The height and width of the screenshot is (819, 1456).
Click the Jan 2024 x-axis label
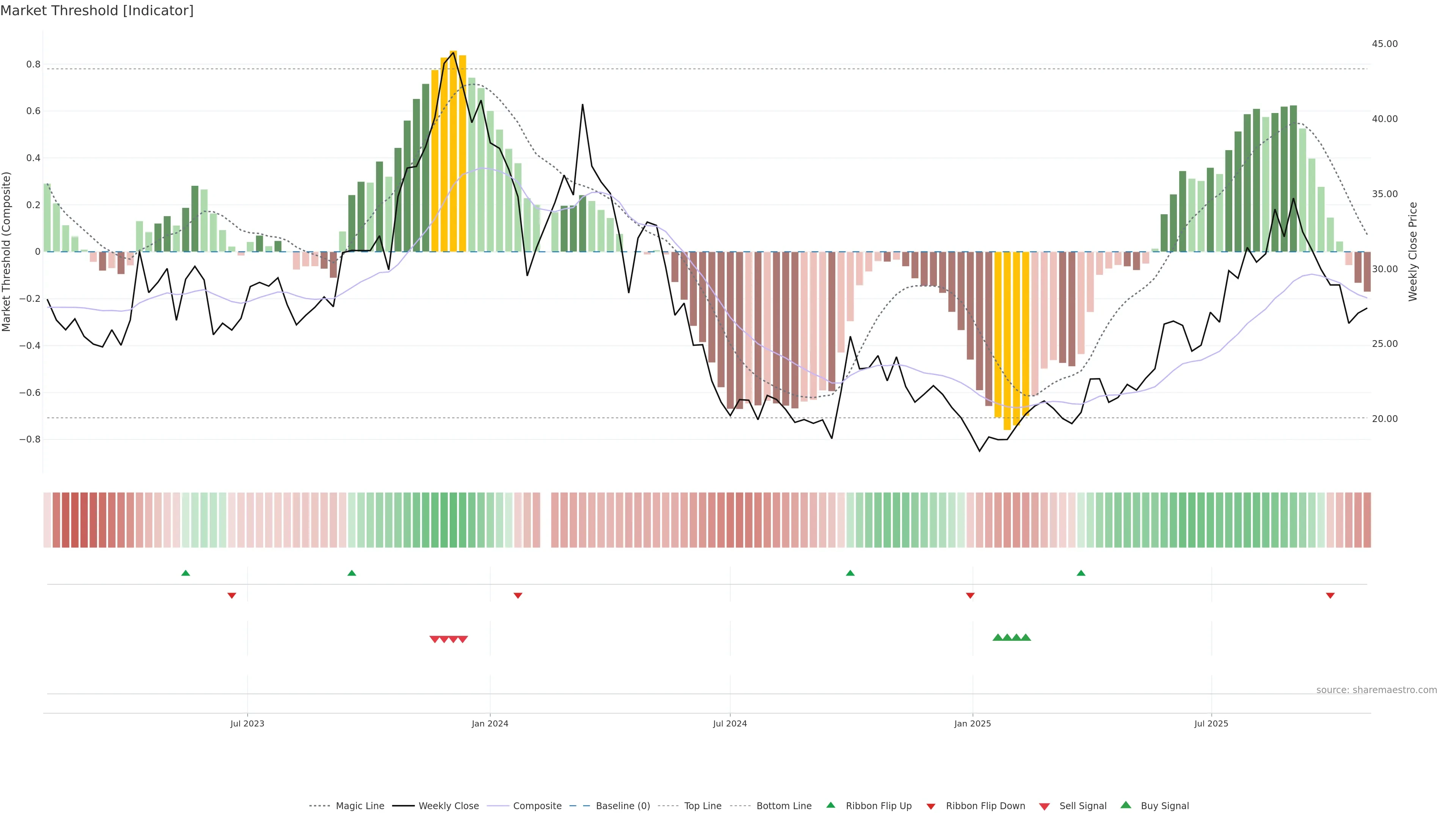pyautogui.click(x=490, y=723)
